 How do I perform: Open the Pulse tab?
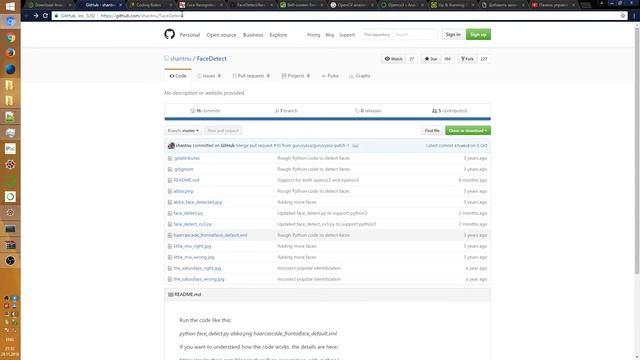click(330, 76)
